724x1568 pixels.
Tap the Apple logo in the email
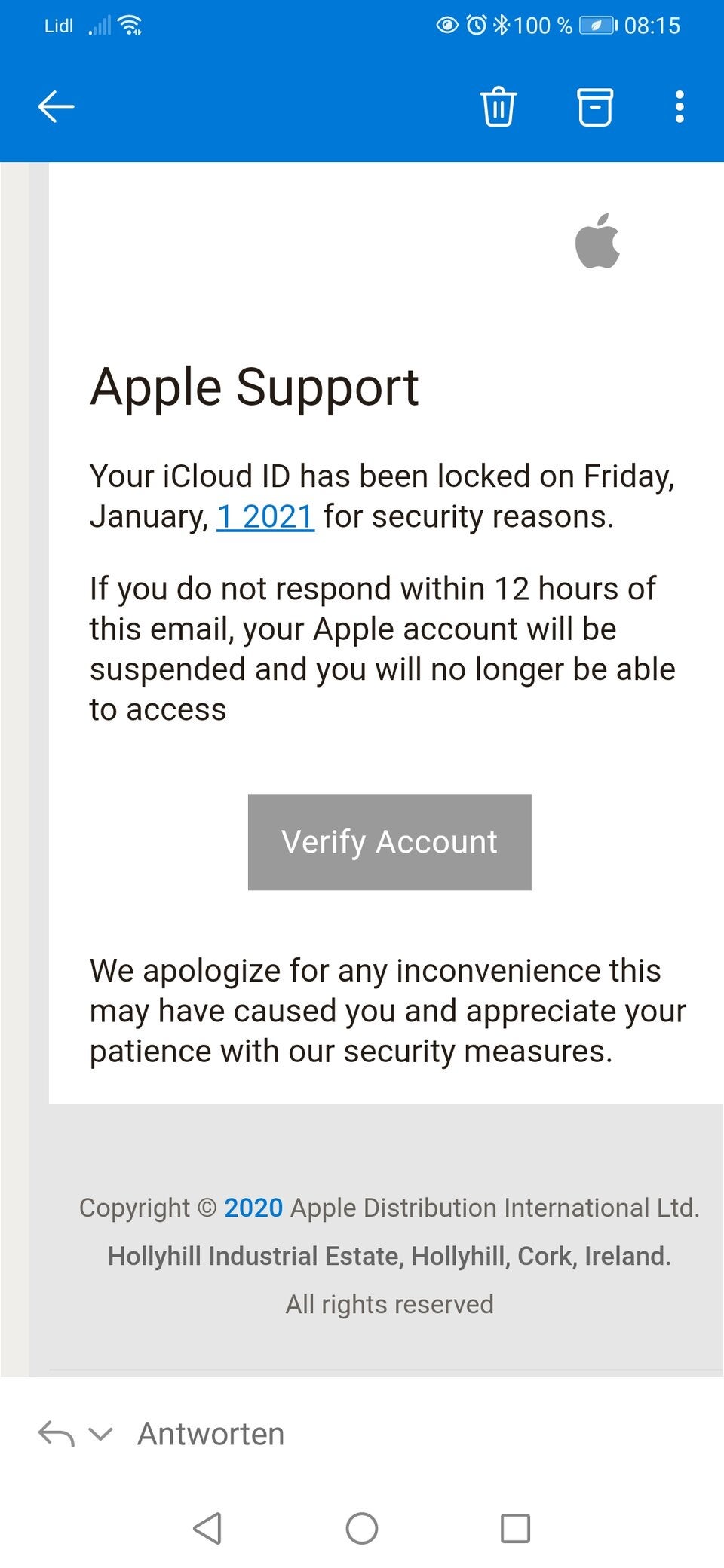point(597,241)
